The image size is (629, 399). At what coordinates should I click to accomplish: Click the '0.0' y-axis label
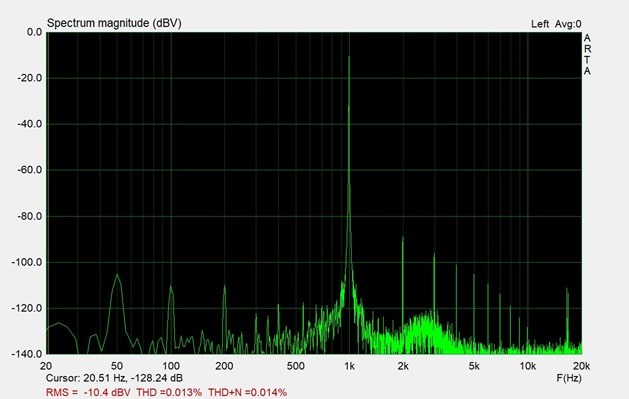click(x=34, y=32)
